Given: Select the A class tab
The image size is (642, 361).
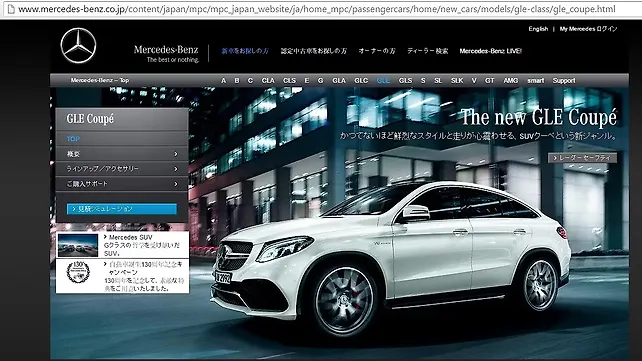Looking at the screenshot, I should [x=224, y=81].
